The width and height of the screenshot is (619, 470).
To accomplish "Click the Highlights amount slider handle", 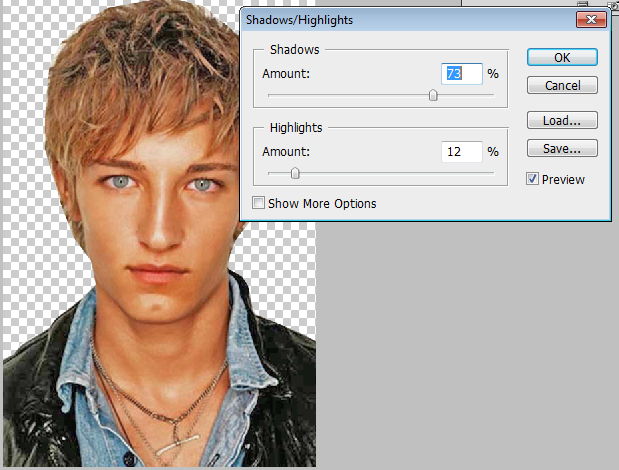I will 295,173.
